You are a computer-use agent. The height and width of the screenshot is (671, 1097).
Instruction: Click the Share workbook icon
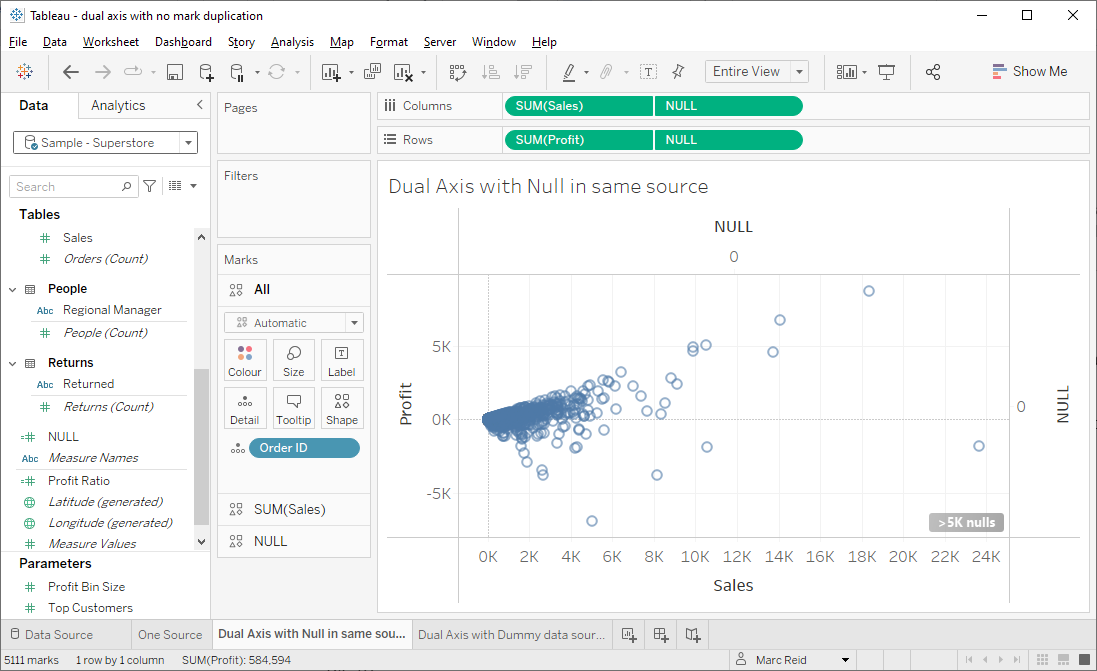tap(933, 72)
